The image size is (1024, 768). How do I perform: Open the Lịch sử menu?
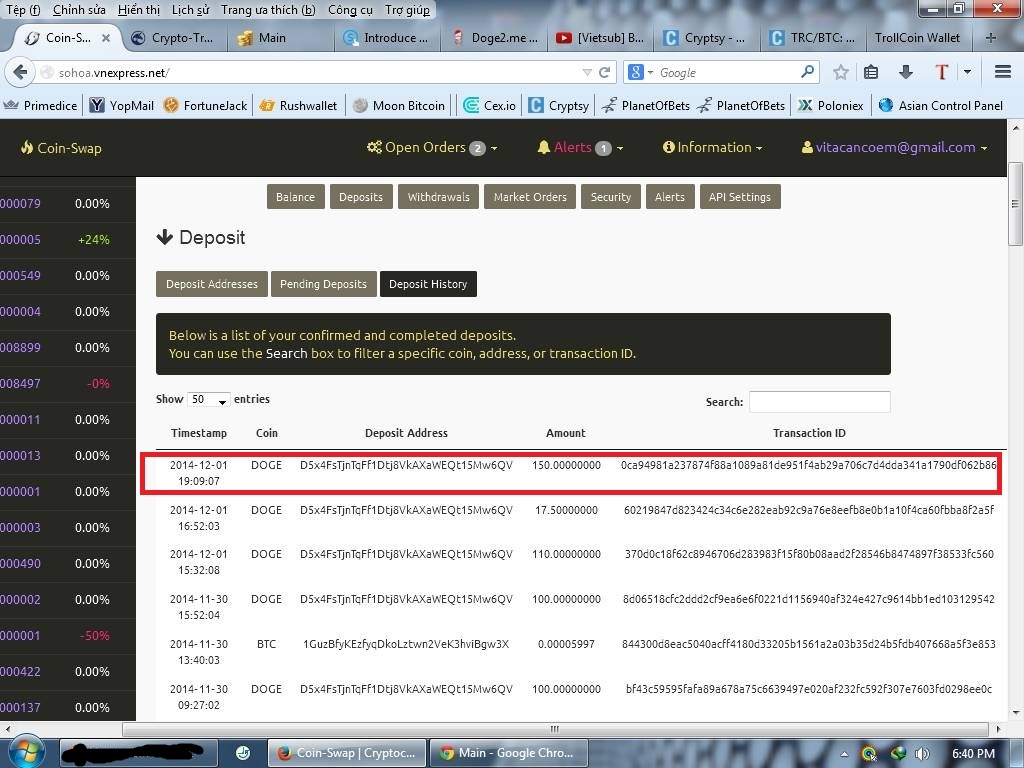(191, 10)
